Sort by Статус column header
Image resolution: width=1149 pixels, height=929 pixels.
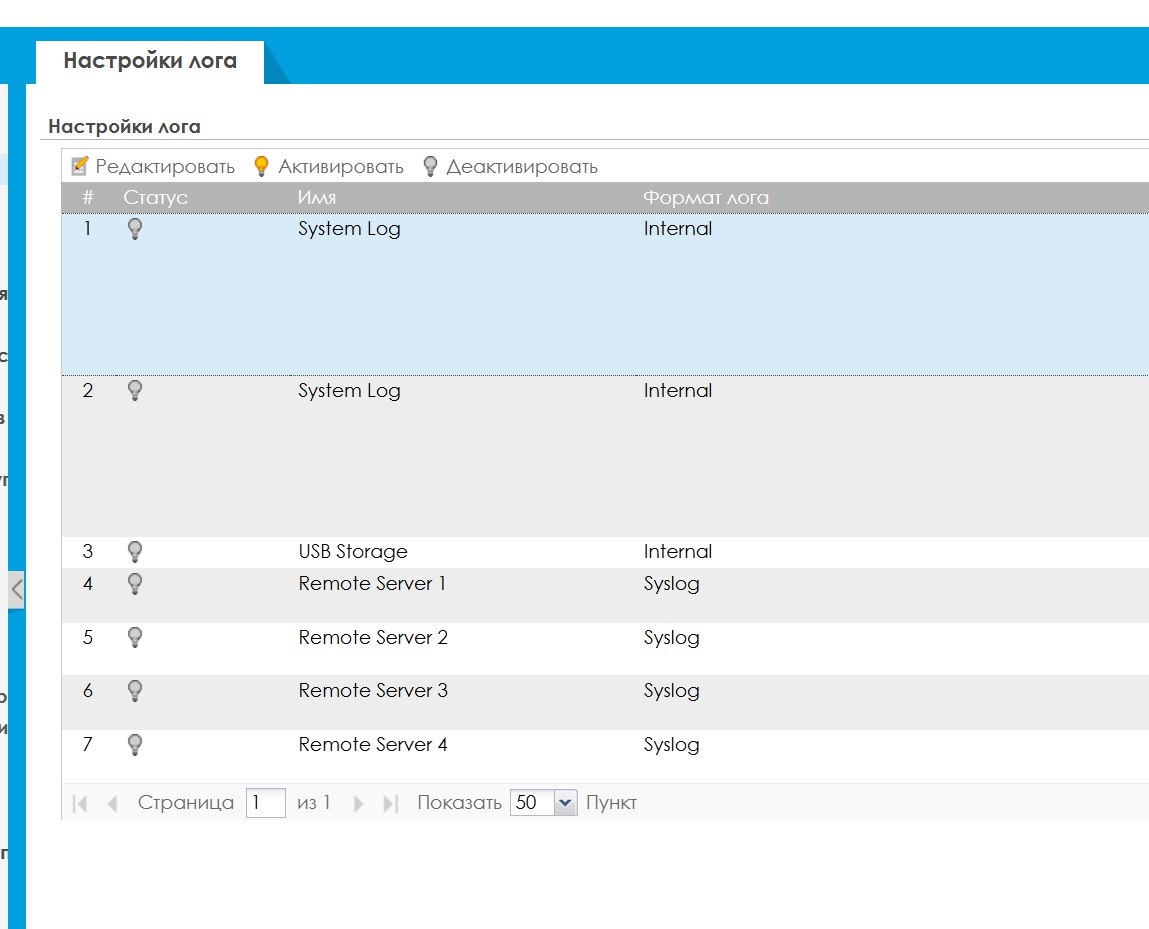[155, 198]
